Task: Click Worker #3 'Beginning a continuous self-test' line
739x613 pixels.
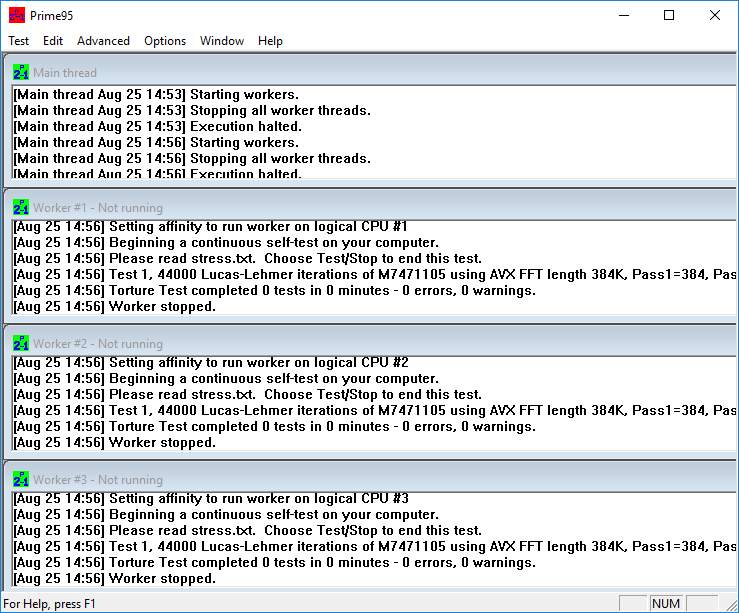Action: click(226, 515)
